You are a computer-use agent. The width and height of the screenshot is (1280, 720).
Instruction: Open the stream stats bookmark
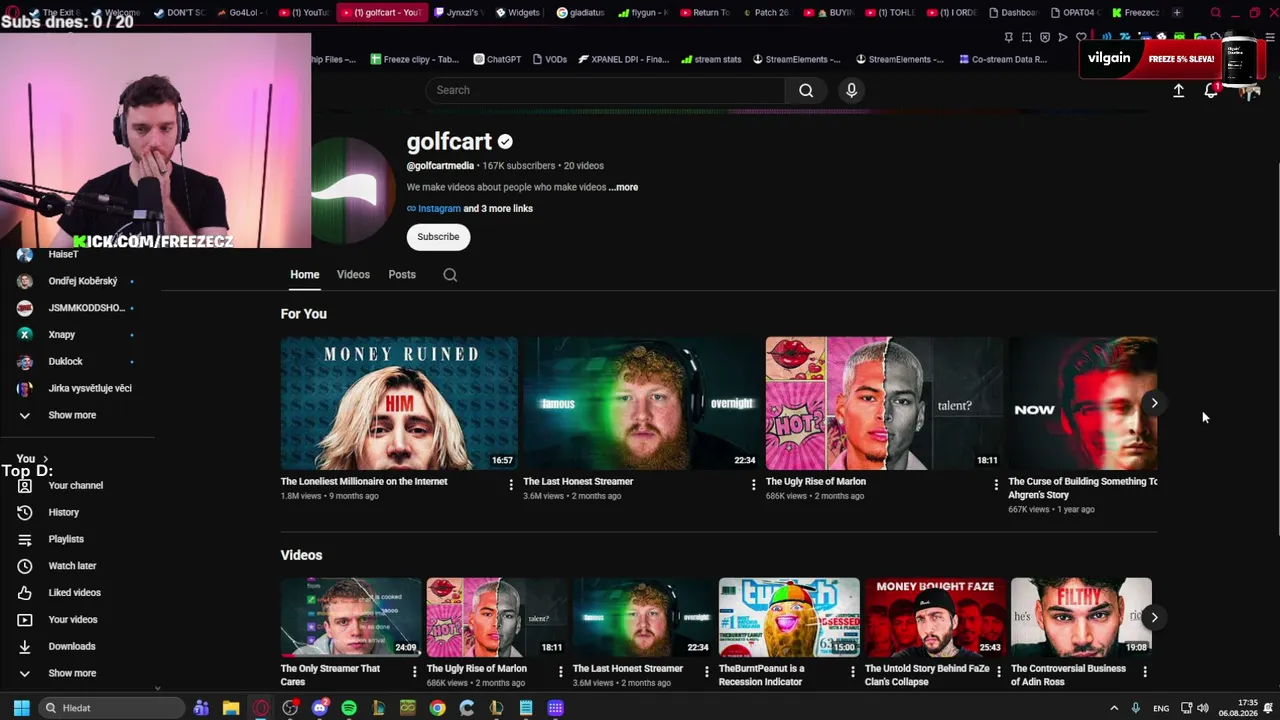[x=711, y=59]
